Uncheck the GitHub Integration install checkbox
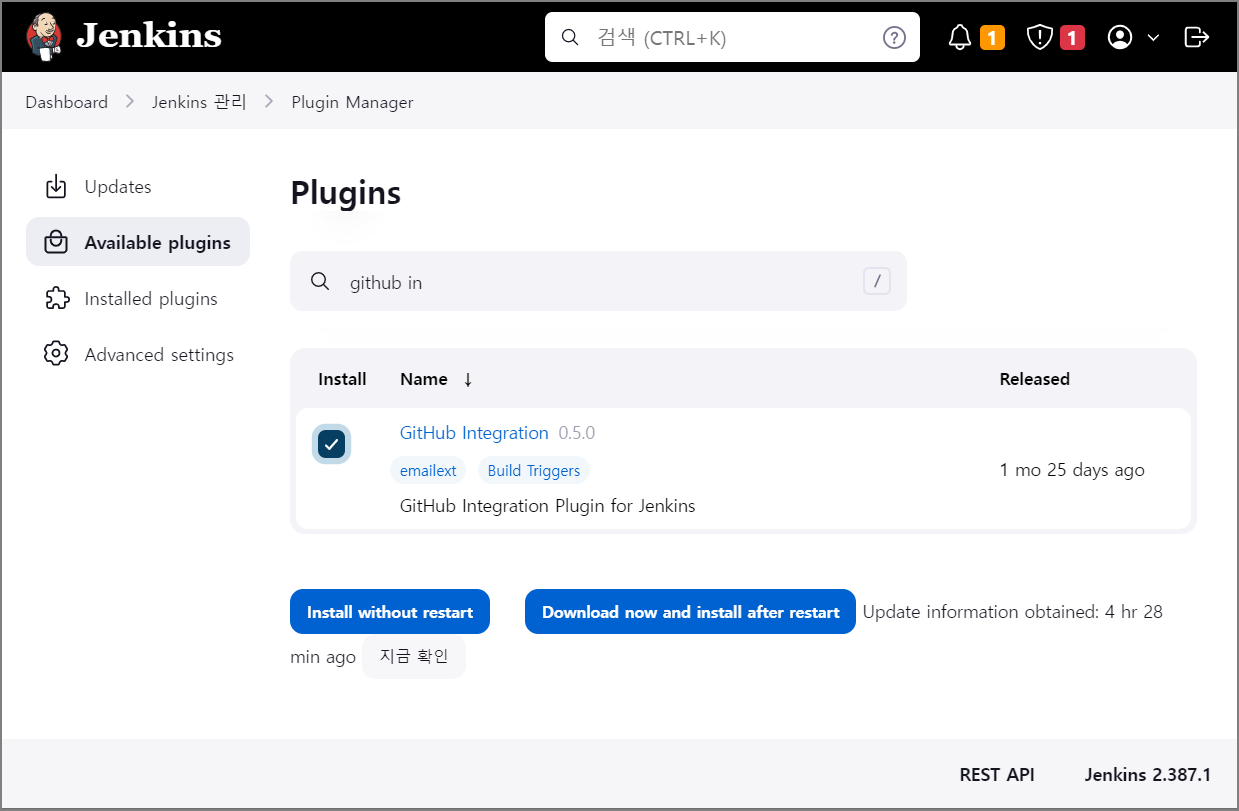This screenshot has height=811, width=1239. pos(331,444)
